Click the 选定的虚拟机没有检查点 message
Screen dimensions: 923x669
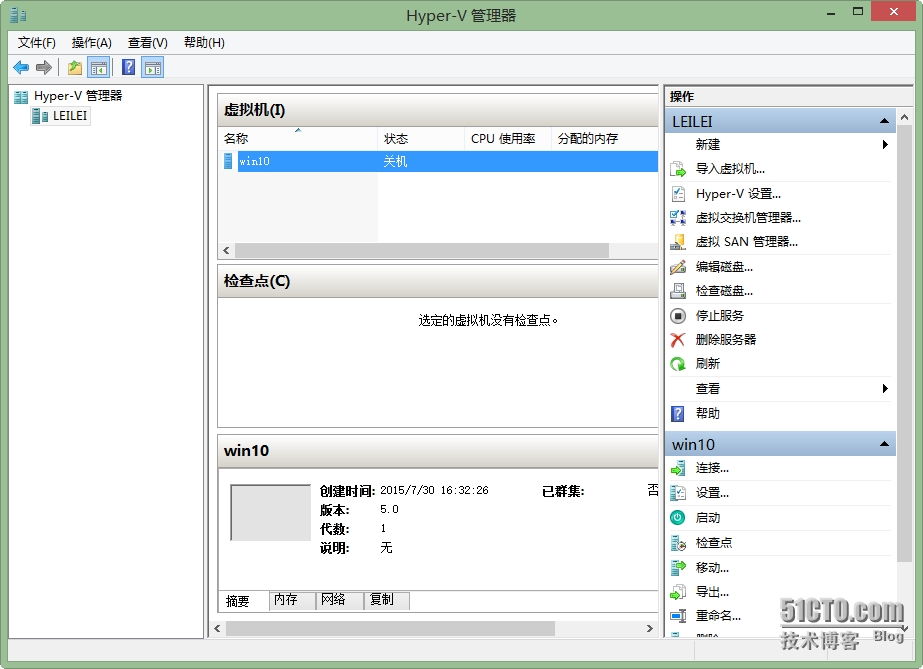coord(488,321)
